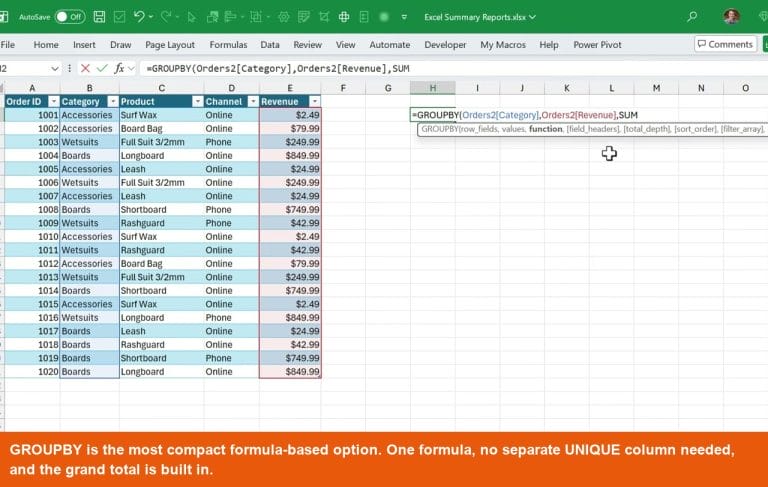Open the My Macros ribbon tab

[503, 45]
